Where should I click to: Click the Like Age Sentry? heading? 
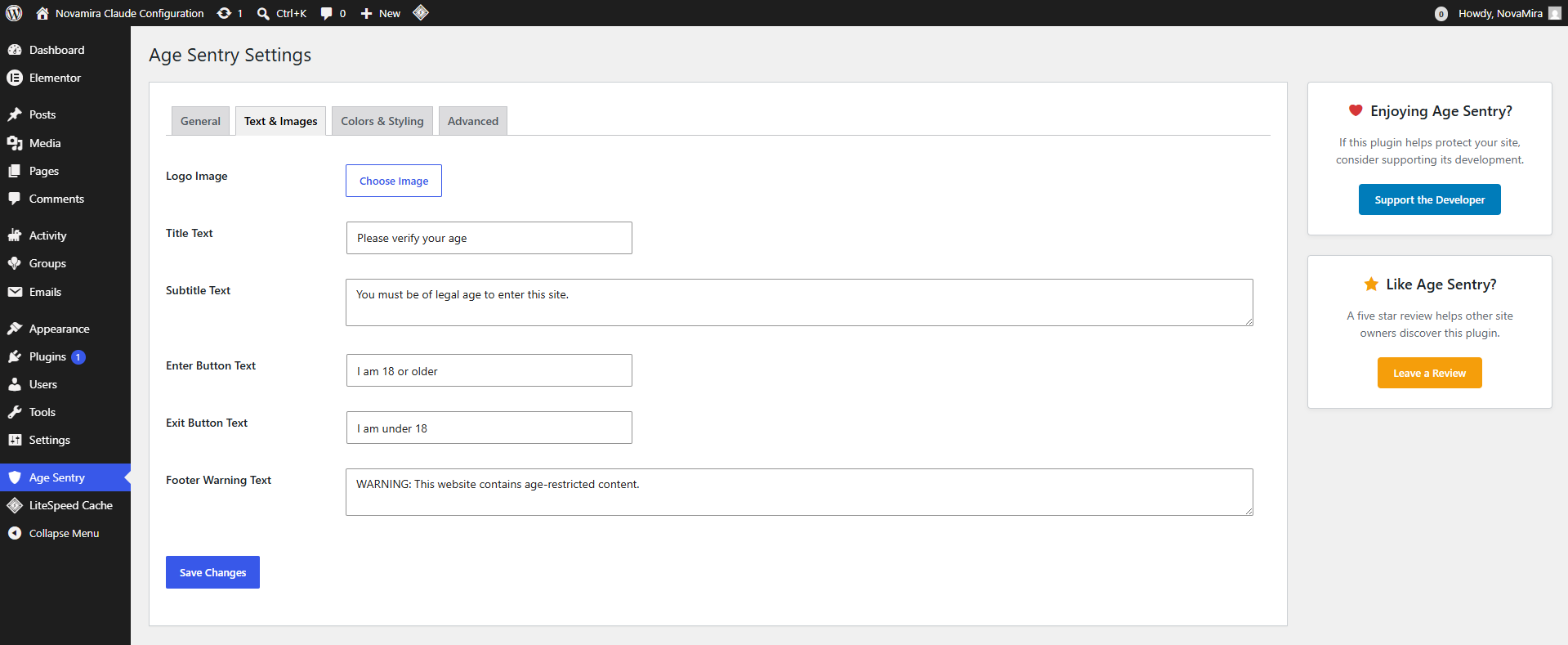[1441, 284]
